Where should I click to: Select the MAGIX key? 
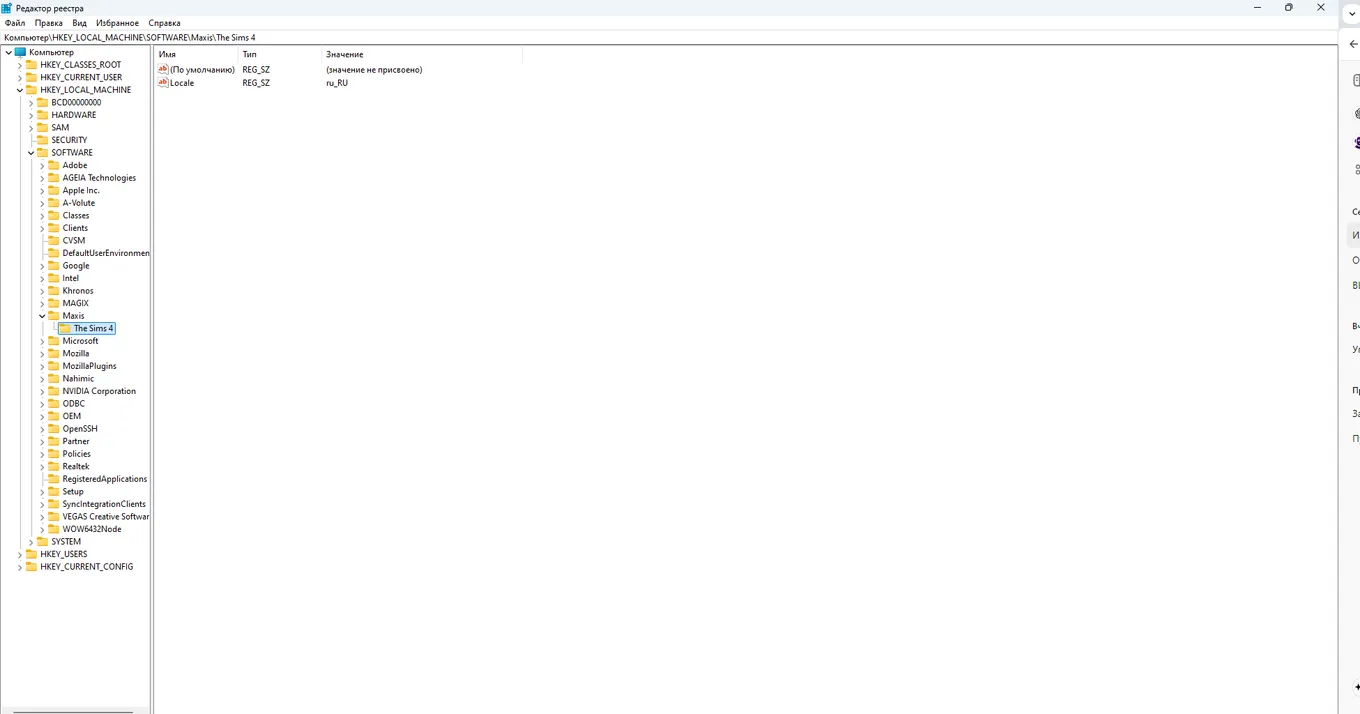coord(75,303)
